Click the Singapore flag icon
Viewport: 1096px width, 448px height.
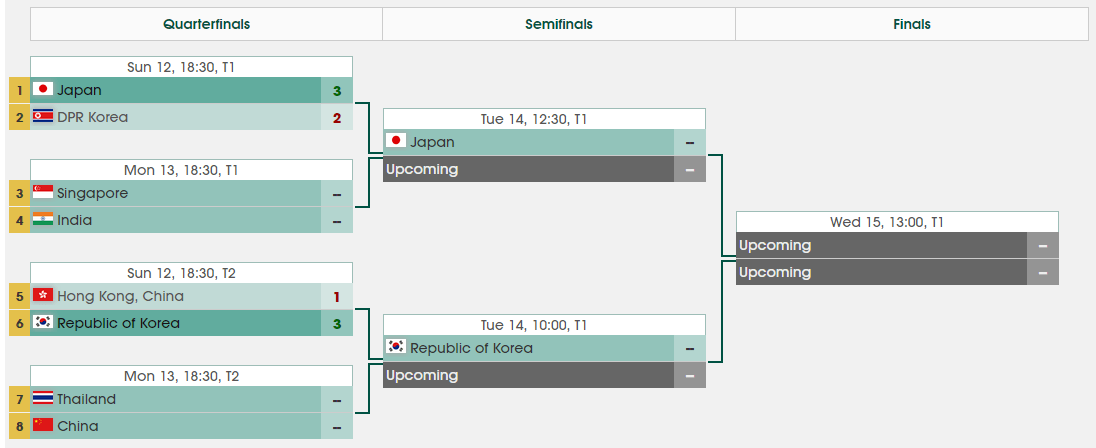tap(43, 193)
